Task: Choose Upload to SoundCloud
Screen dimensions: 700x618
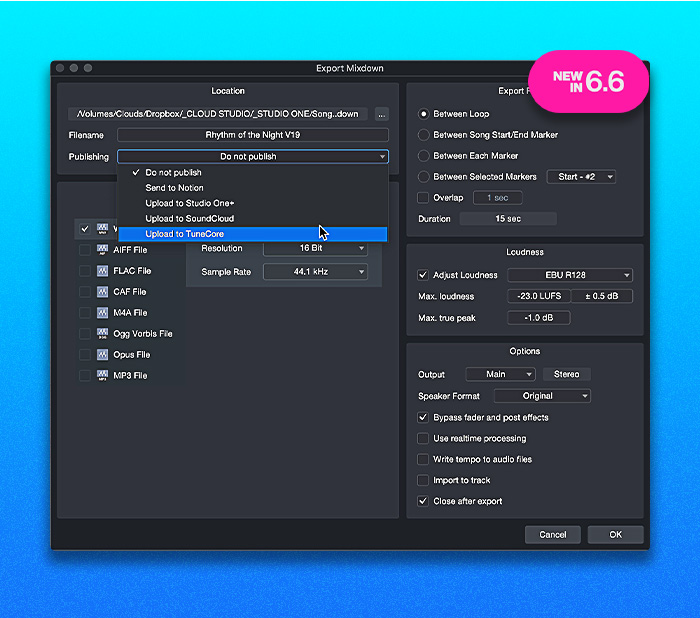Action: 253,219
